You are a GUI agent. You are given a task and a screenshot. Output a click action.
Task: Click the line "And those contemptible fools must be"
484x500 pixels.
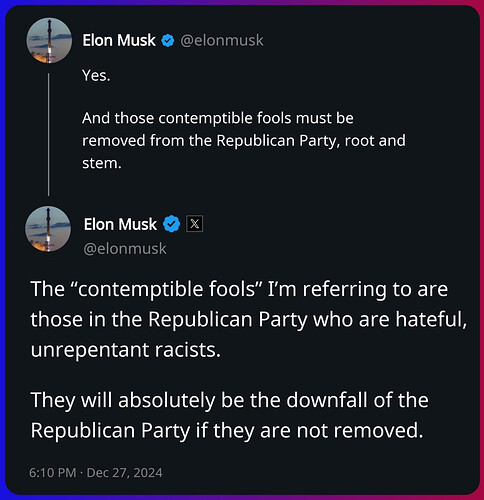point(218,118)
